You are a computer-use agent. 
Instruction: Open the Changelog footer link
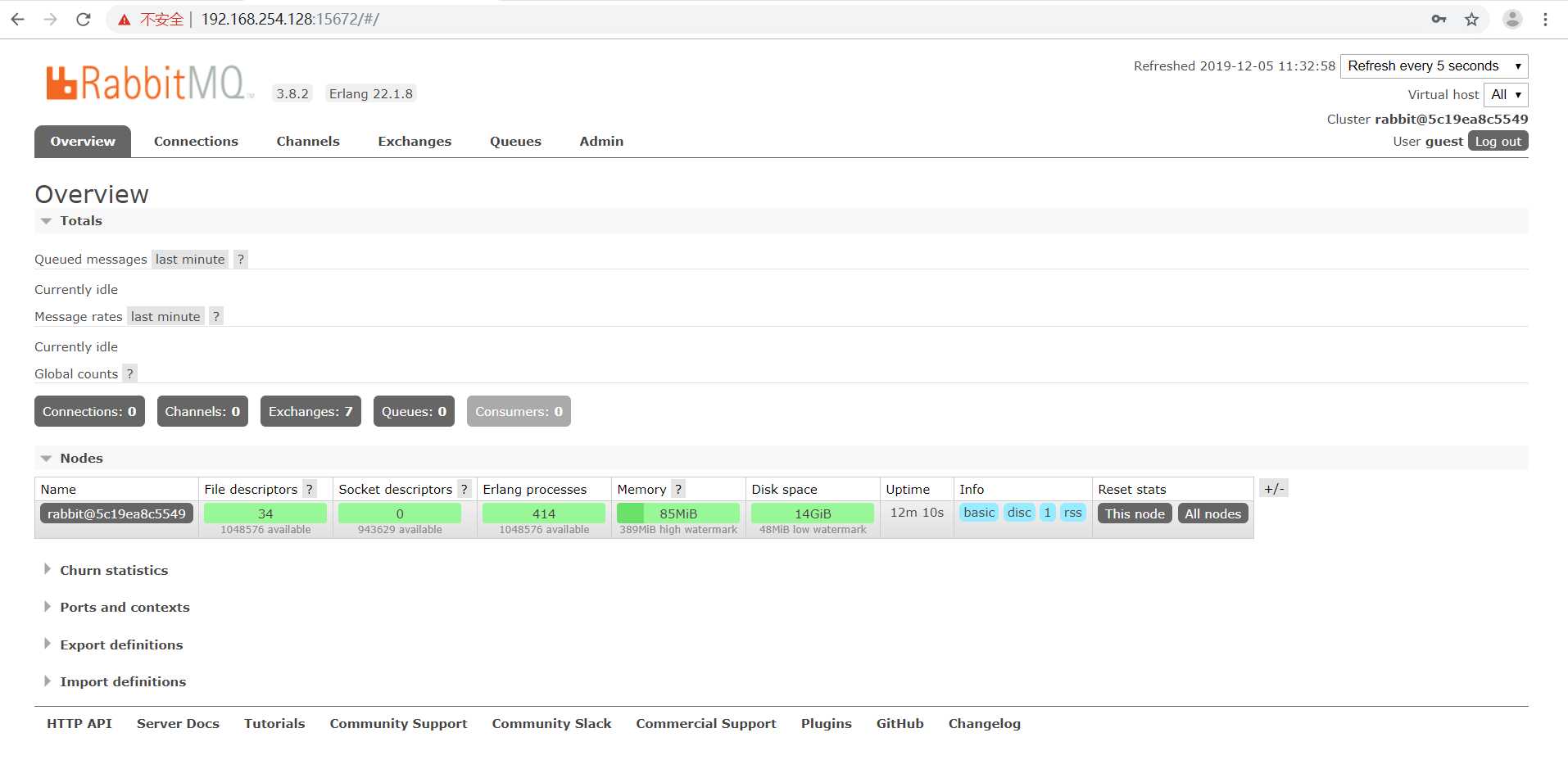(985, 724)
